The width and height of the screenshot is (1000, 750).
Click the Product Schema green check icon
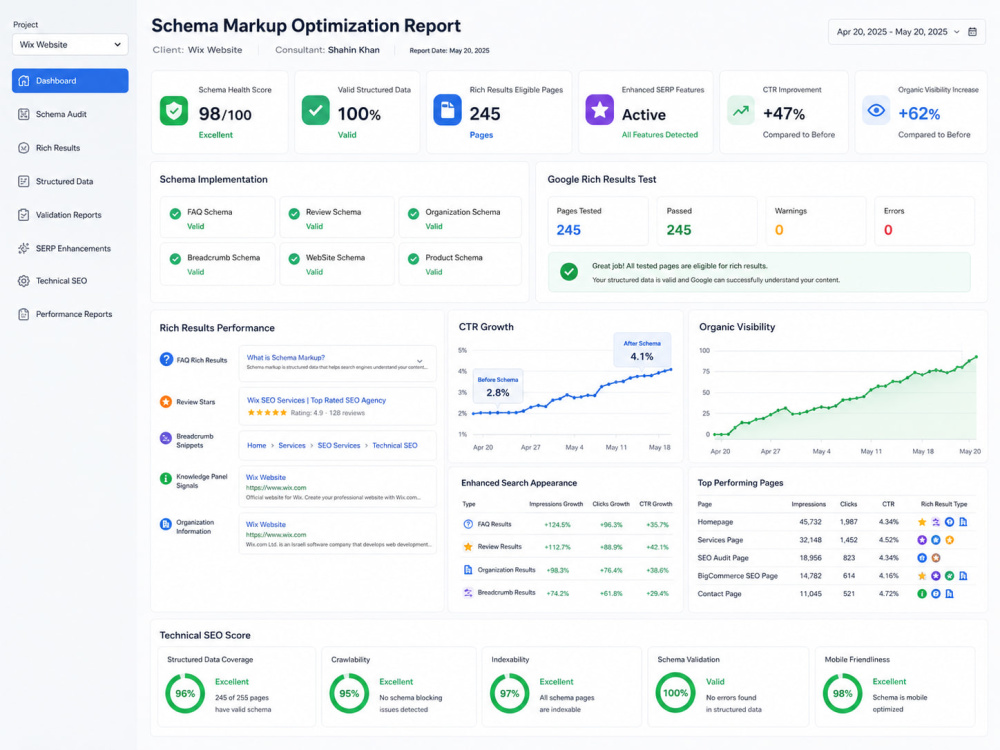coord(413,259)
